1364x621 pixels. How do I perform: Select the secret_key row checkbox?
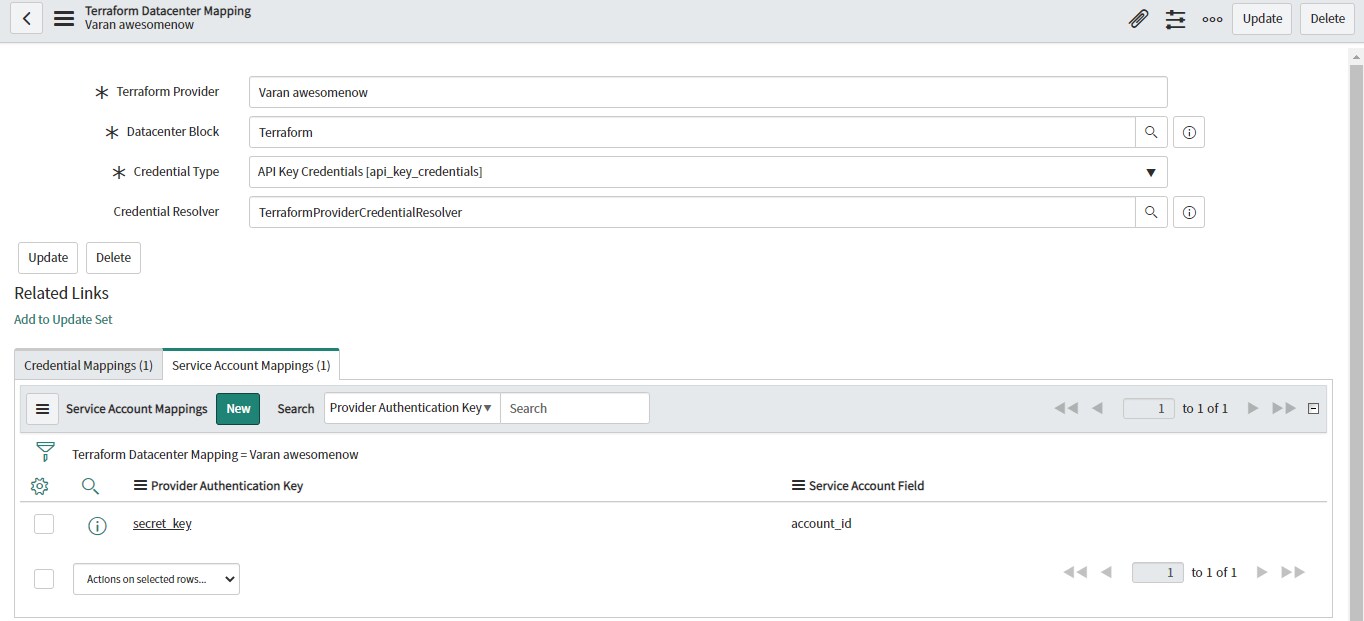point(43,523)
